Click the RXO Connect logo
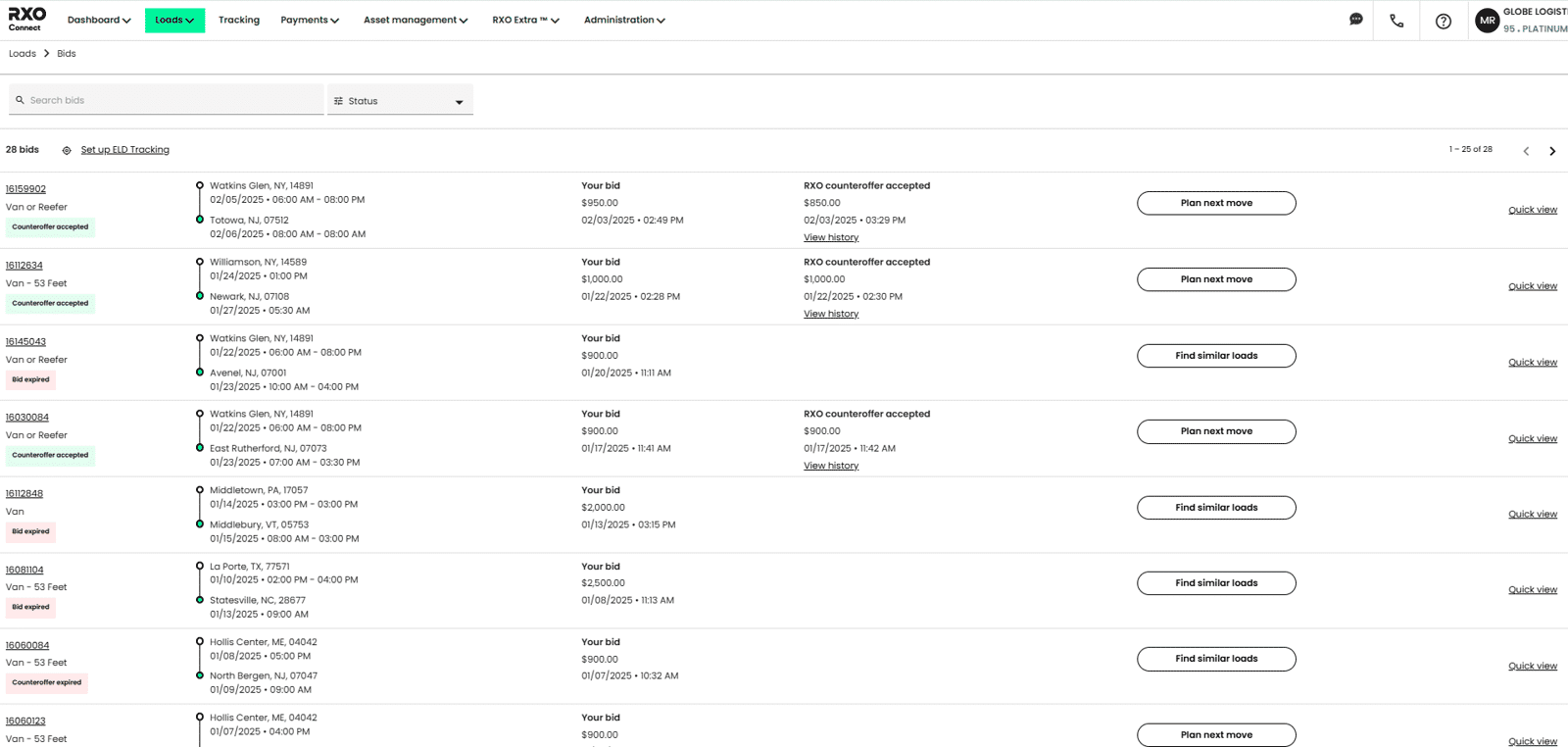This screenshot has height=747, width=1568. 26,19
